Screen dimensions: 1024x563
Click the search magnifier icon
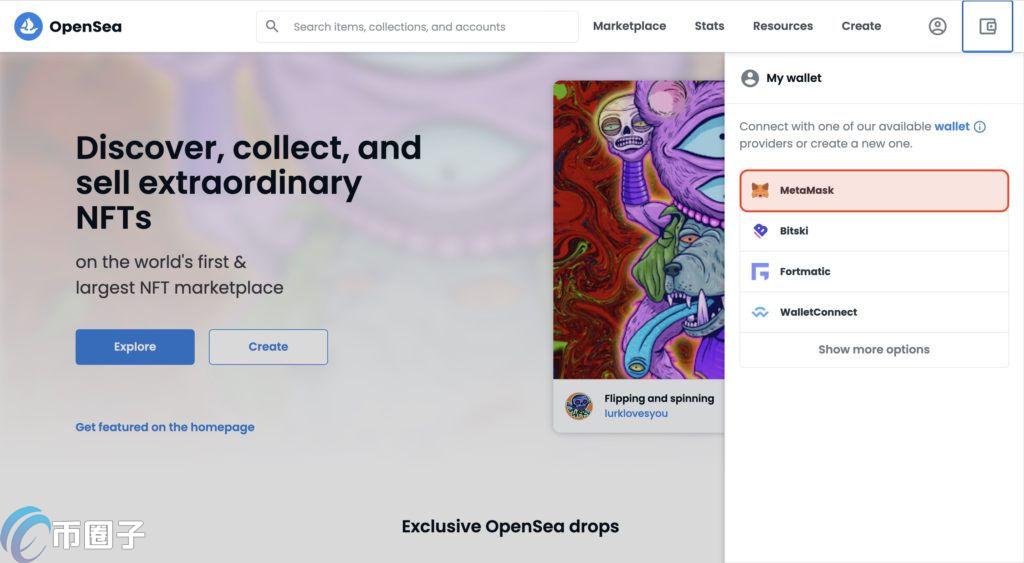pos(272,26)
